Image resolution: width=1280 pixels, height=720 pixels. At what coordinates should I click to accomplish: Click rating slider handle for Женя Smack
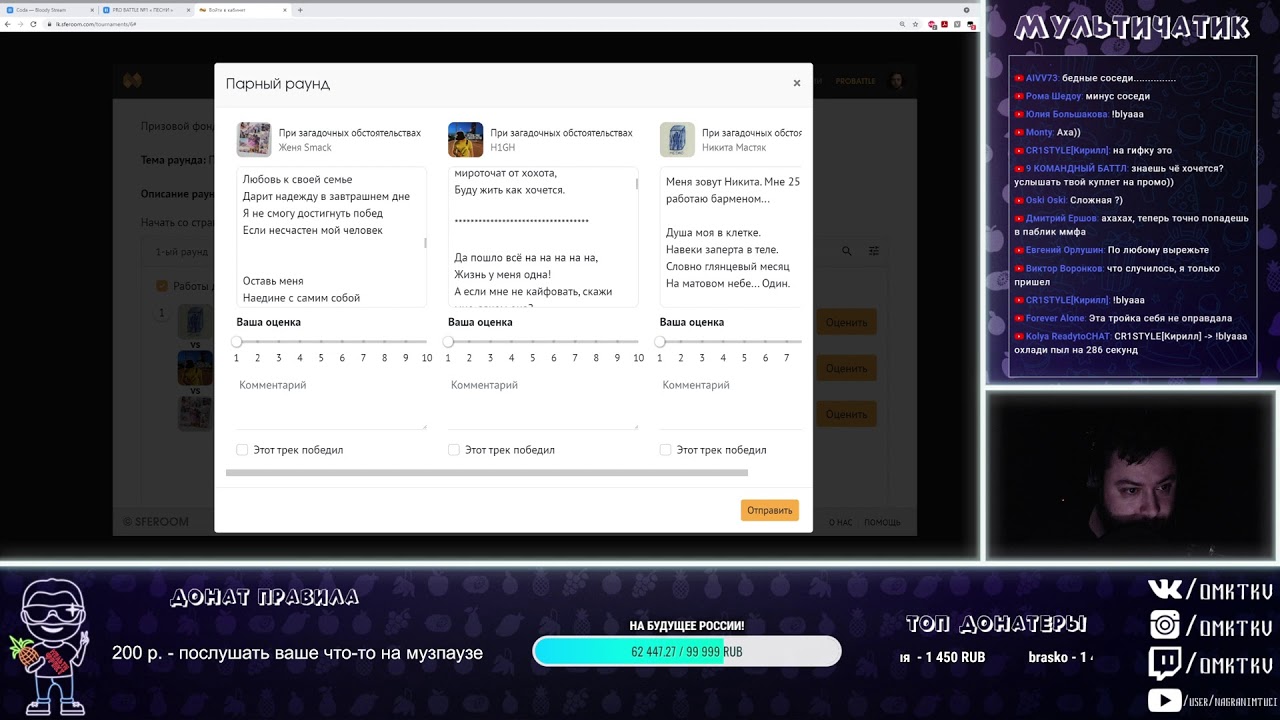[237, 342]
